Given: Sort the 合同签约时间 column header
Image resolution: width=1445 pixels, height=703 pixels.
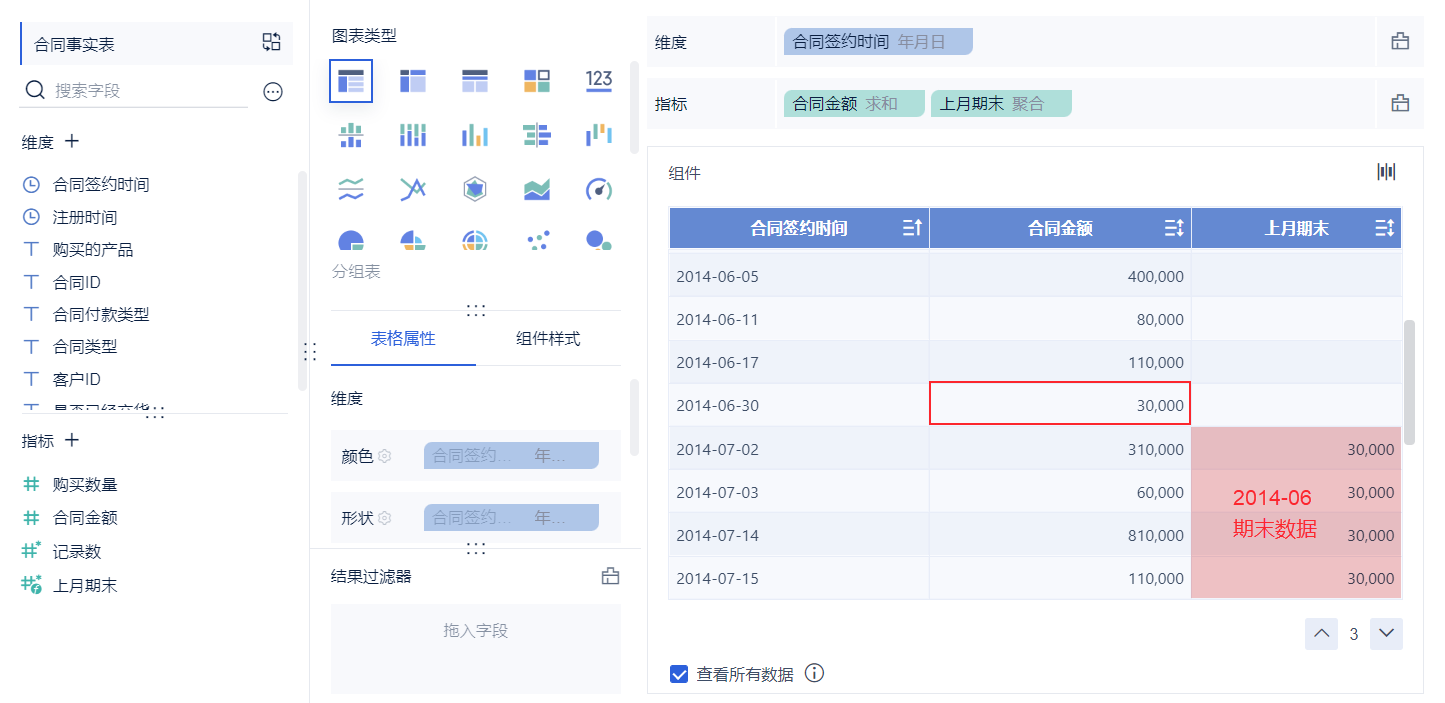Looking at the screenshot, I should tap(912, 229).
